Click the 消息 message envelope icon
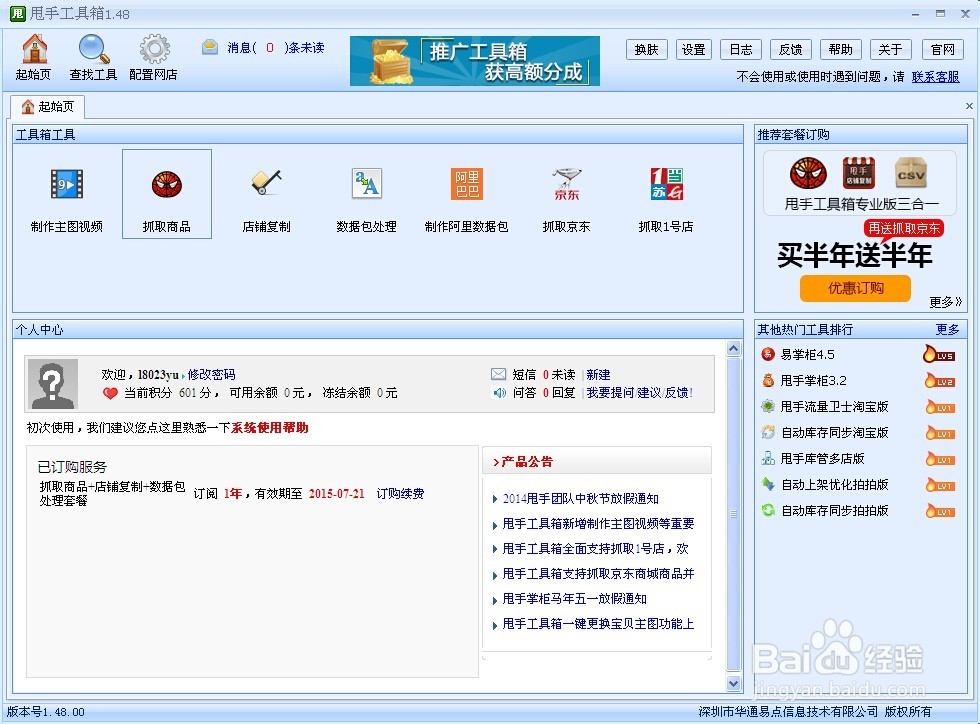This screenshot has height=724, width=980. pos(209,45)
